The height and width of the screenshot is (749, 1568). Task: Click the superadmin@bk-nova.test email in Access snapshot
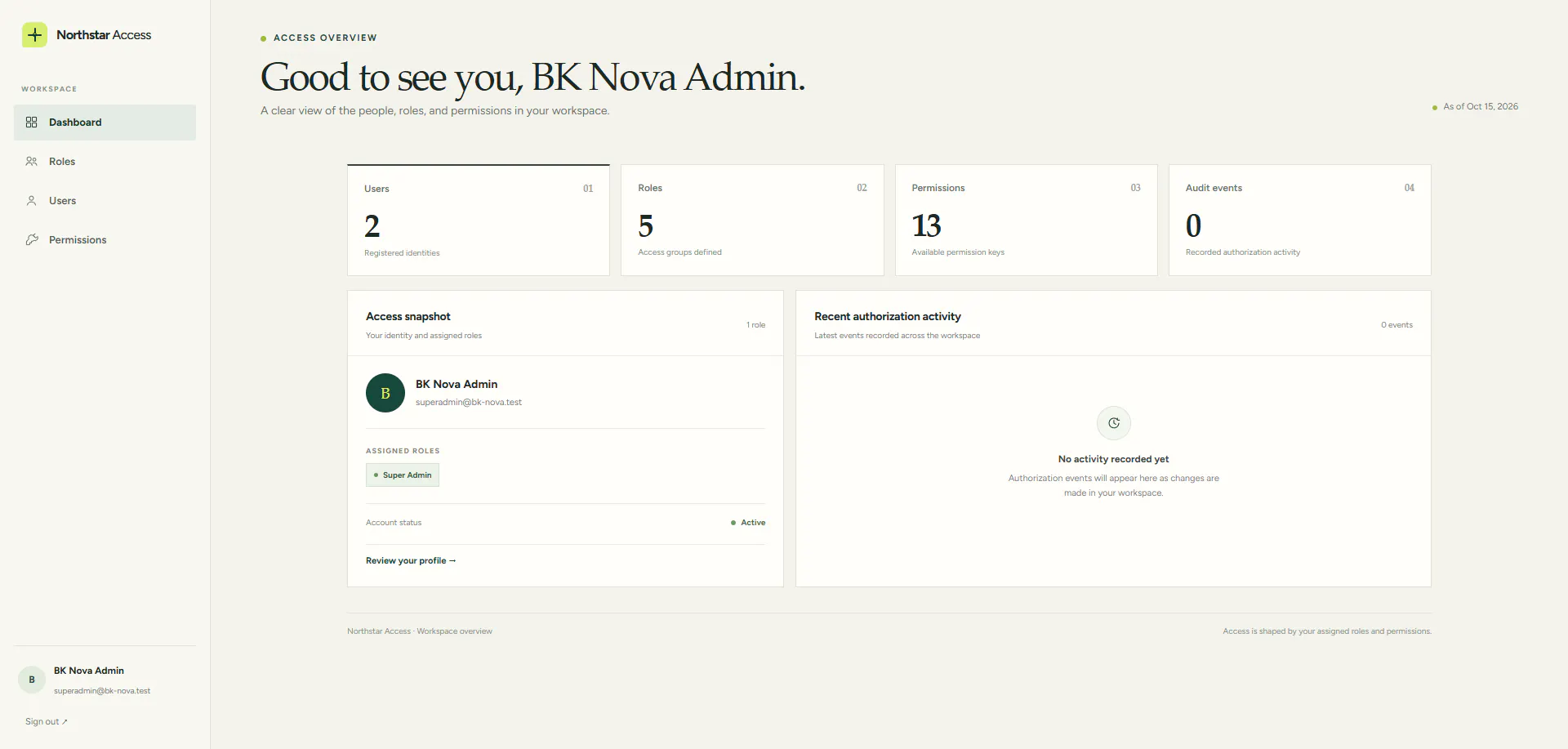pos(469,403)
